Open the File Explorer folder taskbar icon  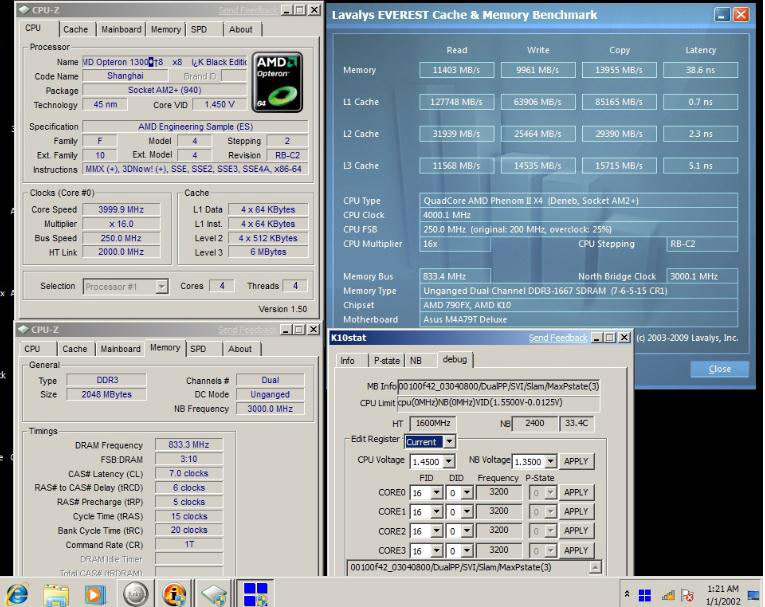click(x=56, y=593)
